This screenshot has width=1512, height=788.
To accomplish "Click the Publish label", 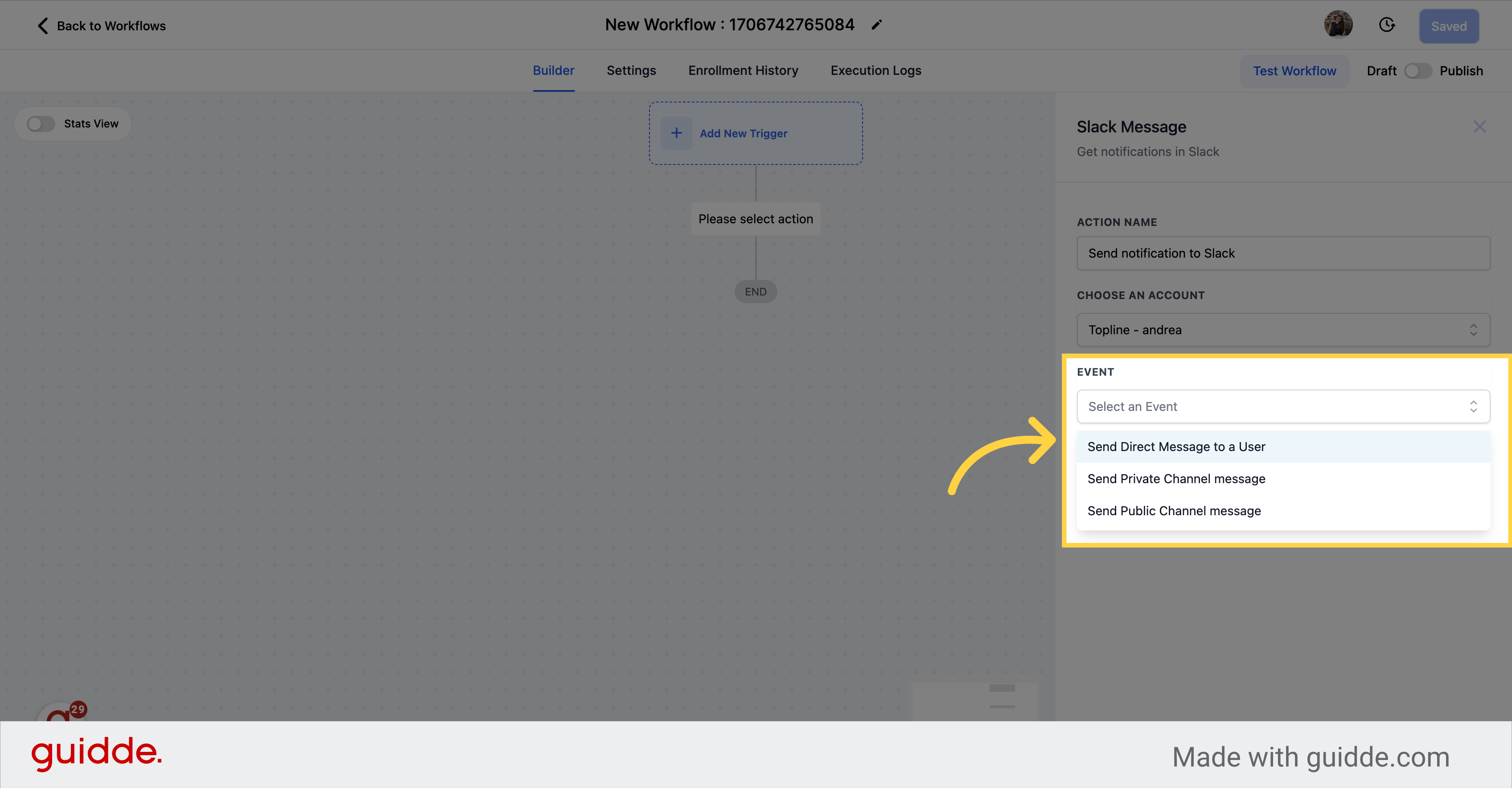I will click(x=1461, y=71).
